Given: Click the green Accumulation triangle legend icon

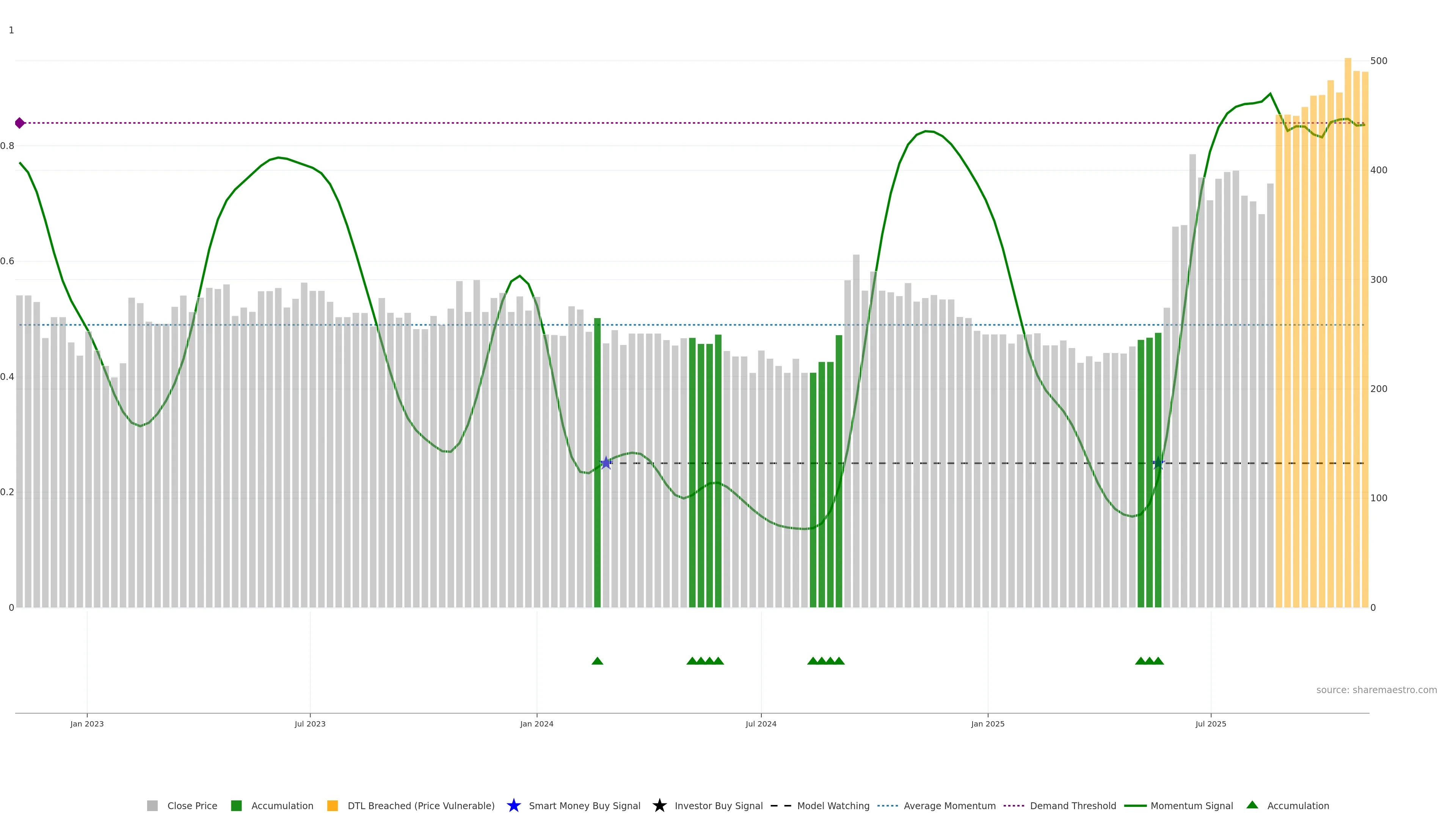Looking at the screenshot, I should coord(1252,805).
